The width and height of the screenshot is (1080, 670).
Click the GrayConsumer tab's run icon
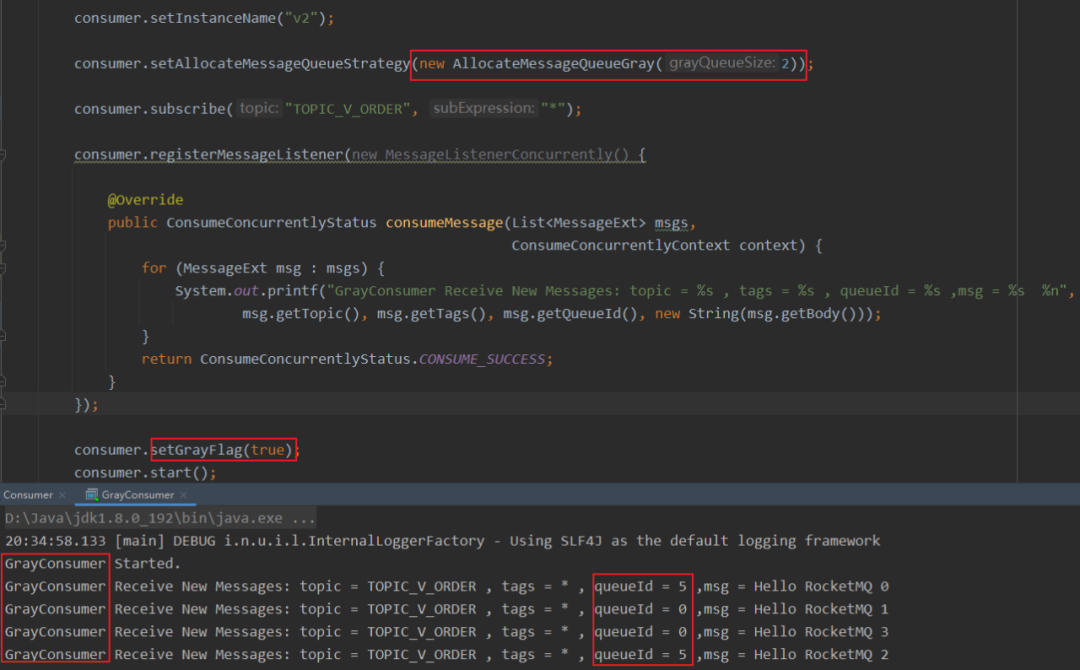click(x=92, y=495)
